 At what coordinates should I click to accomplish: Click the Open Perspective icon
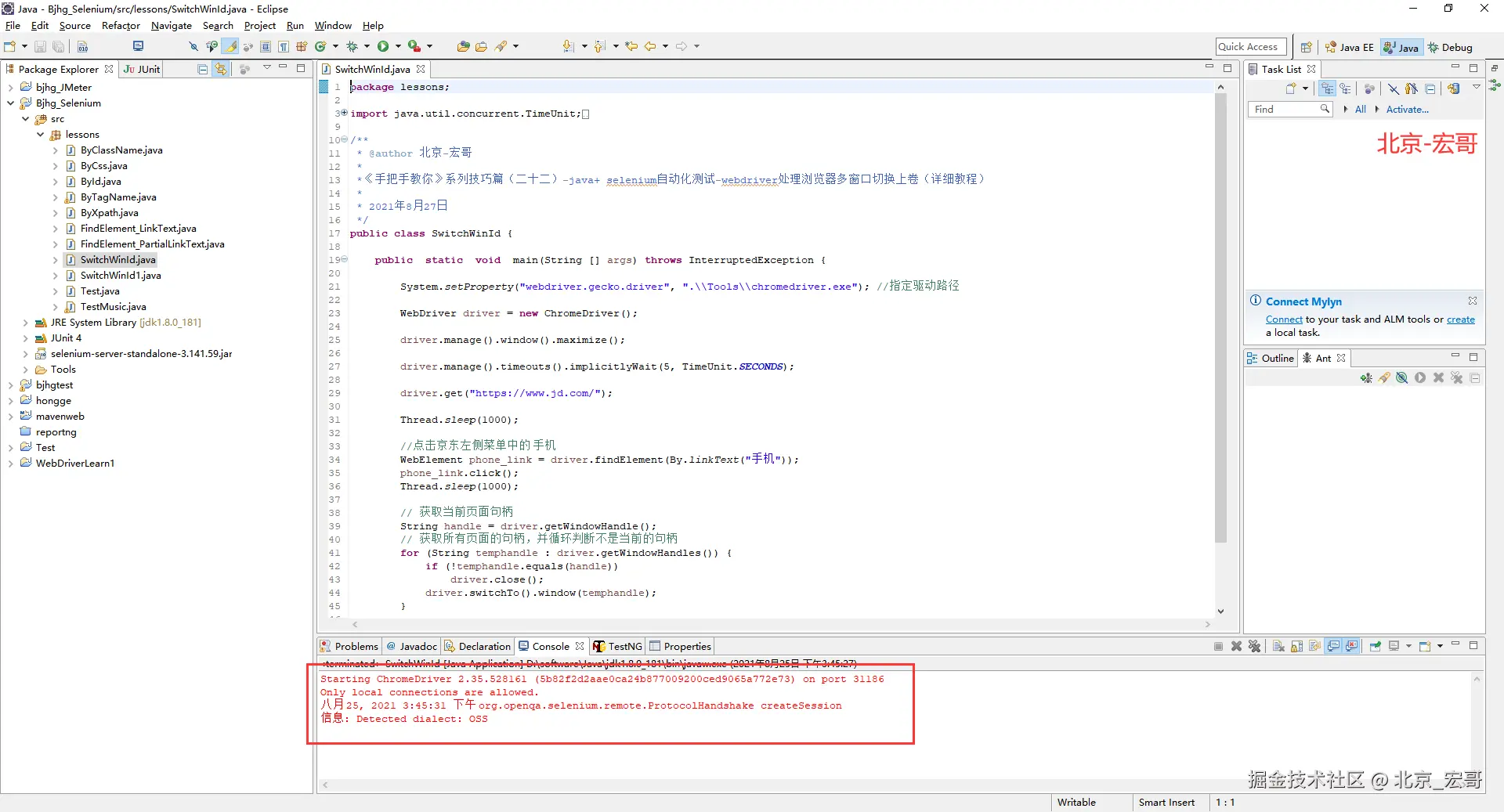(x=1306, y=47)
